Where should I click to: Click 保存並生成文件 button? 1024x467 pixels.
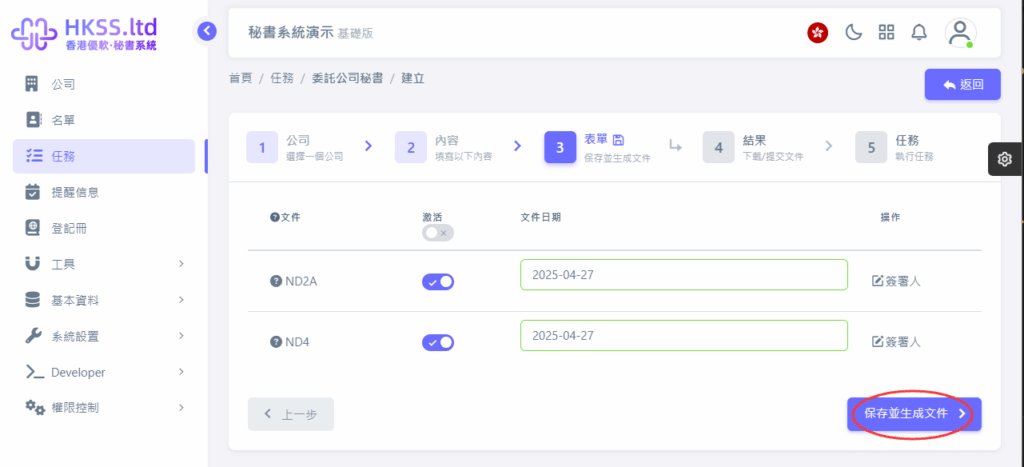[x=914, y=414]
